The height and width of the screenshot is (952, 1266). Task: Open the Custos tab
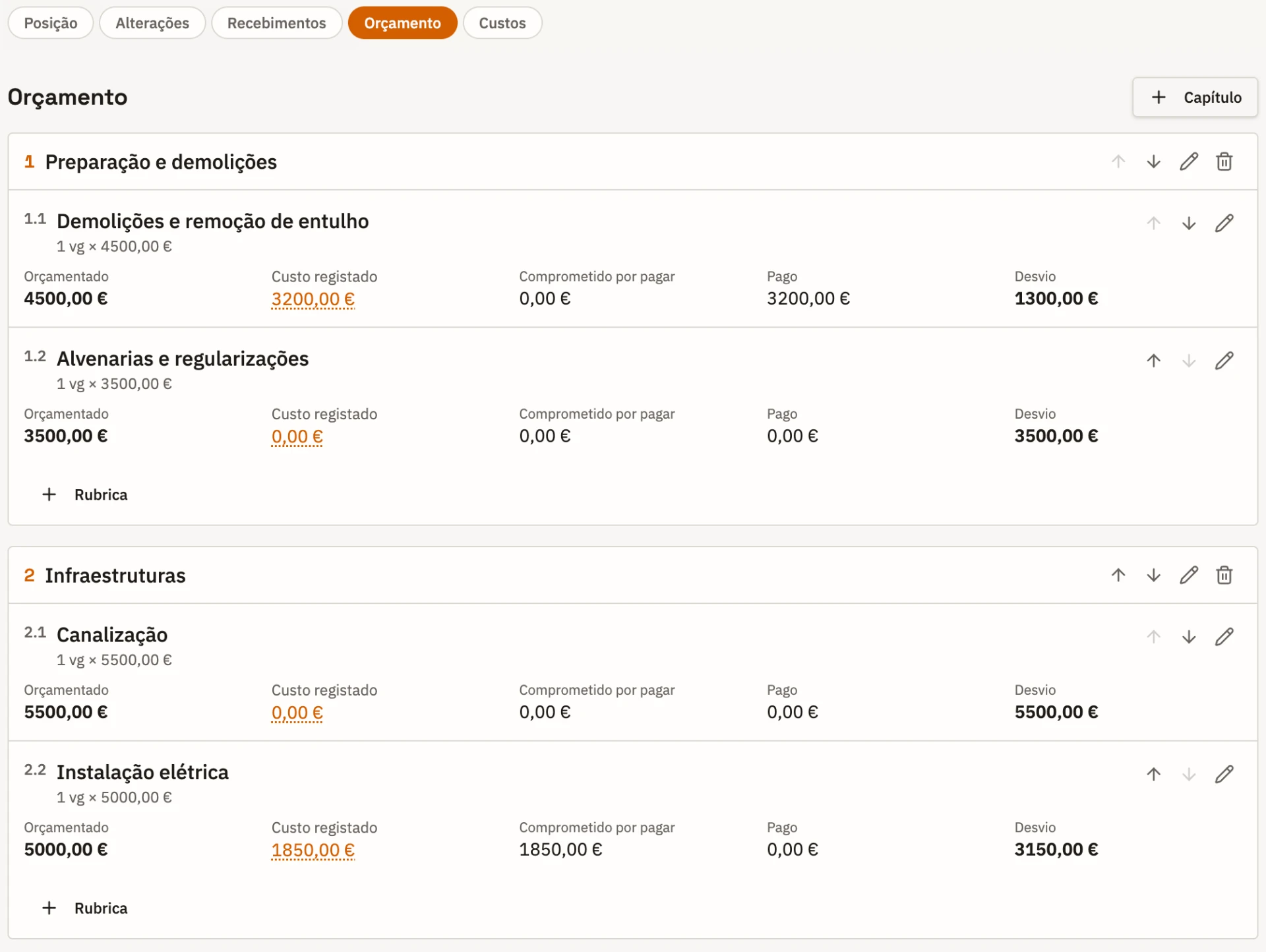coord(502,23)
